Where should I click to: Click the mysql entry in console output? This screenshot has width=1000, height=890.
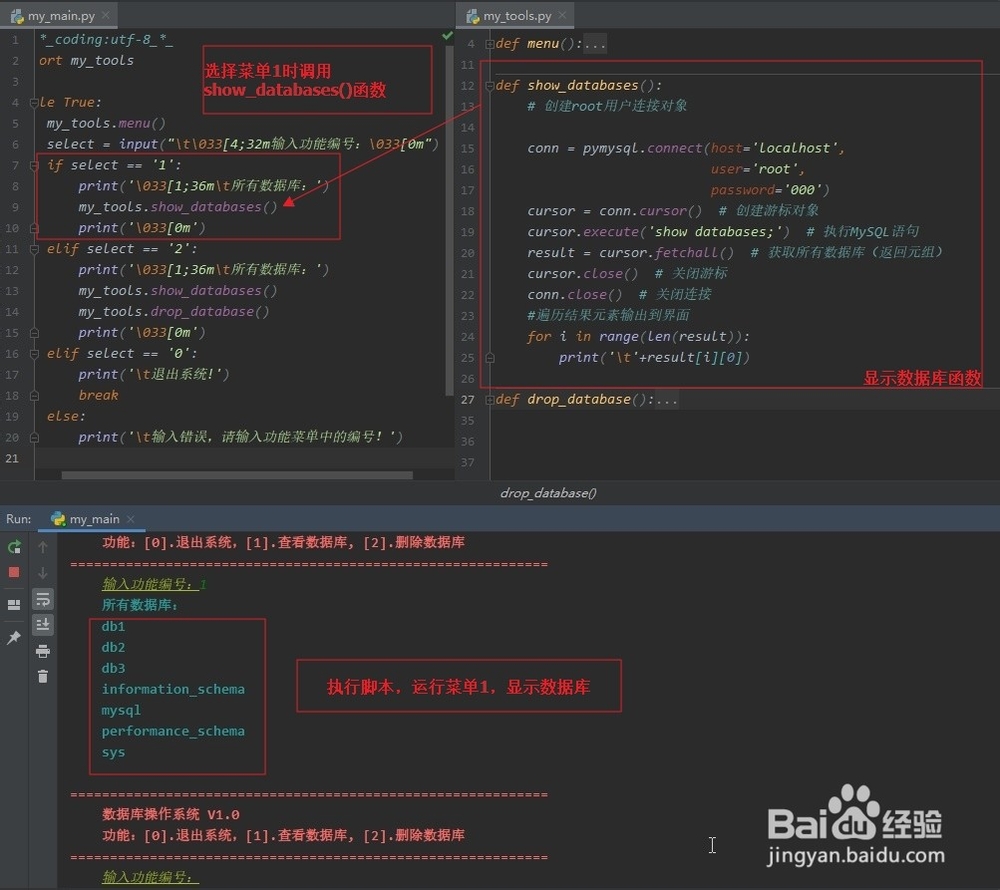tap(121, 710)
